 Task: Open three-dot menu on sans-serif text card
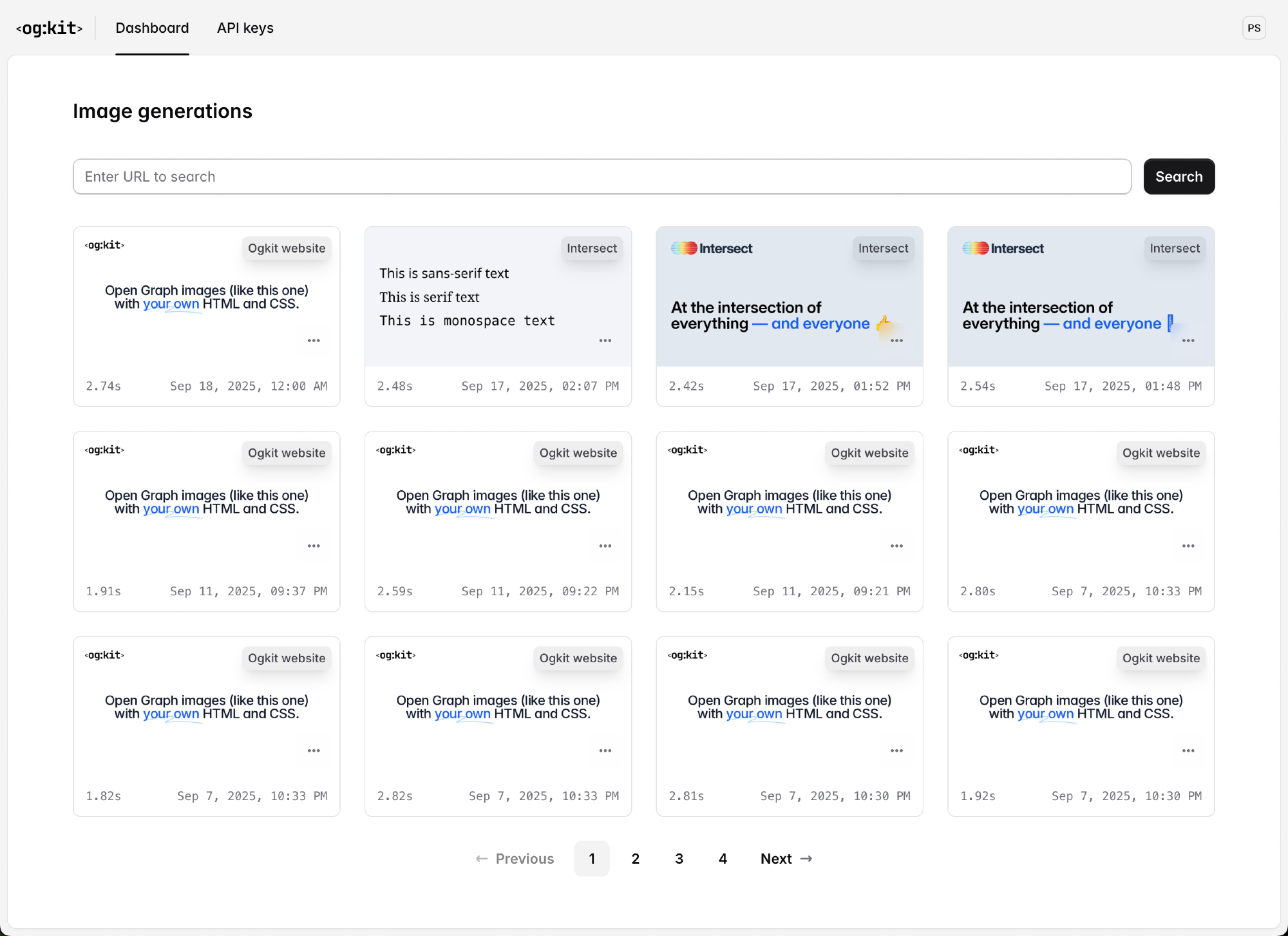(x=605, y=341)
